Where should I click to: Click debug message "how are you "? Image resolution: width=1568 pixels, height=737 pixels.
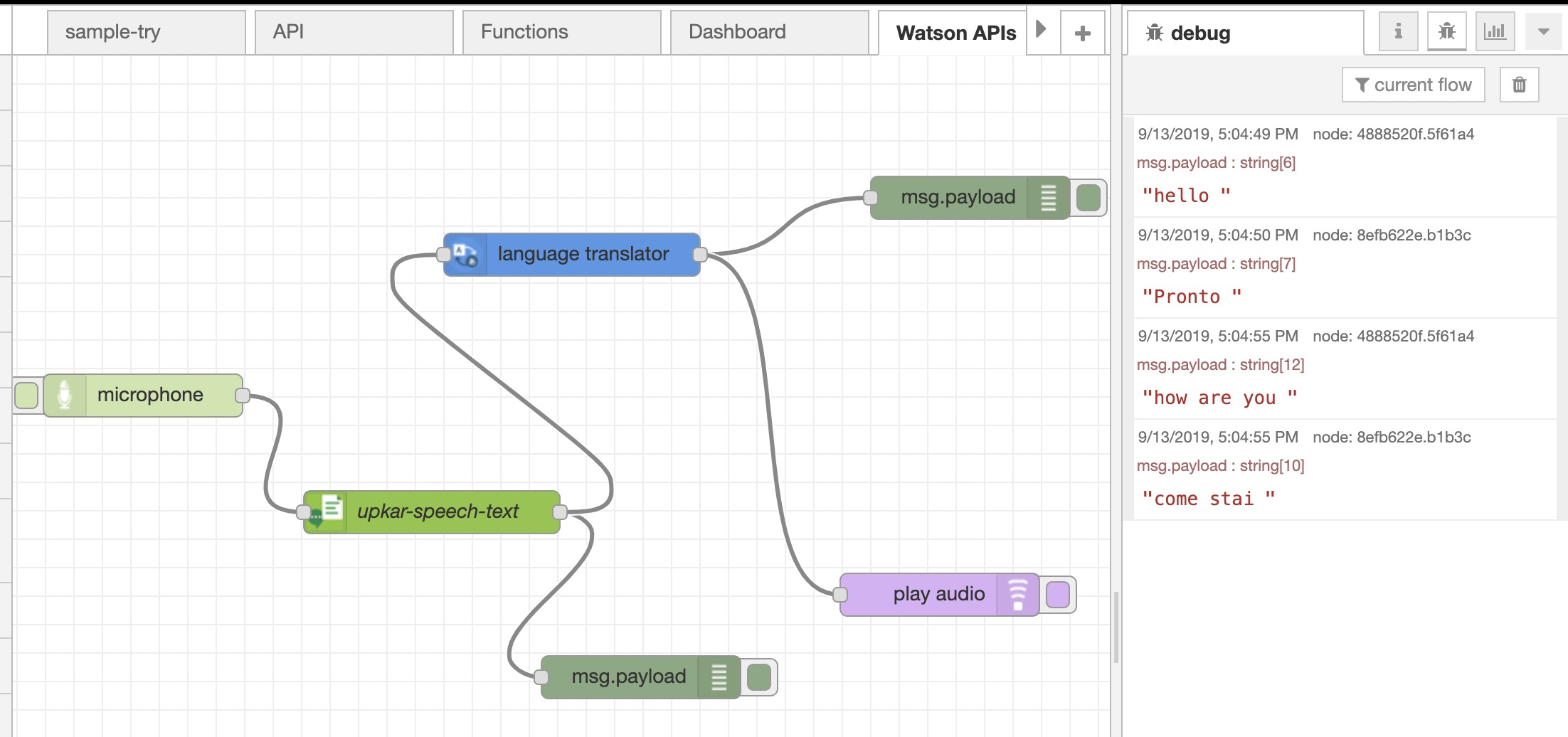[1219, 398]
